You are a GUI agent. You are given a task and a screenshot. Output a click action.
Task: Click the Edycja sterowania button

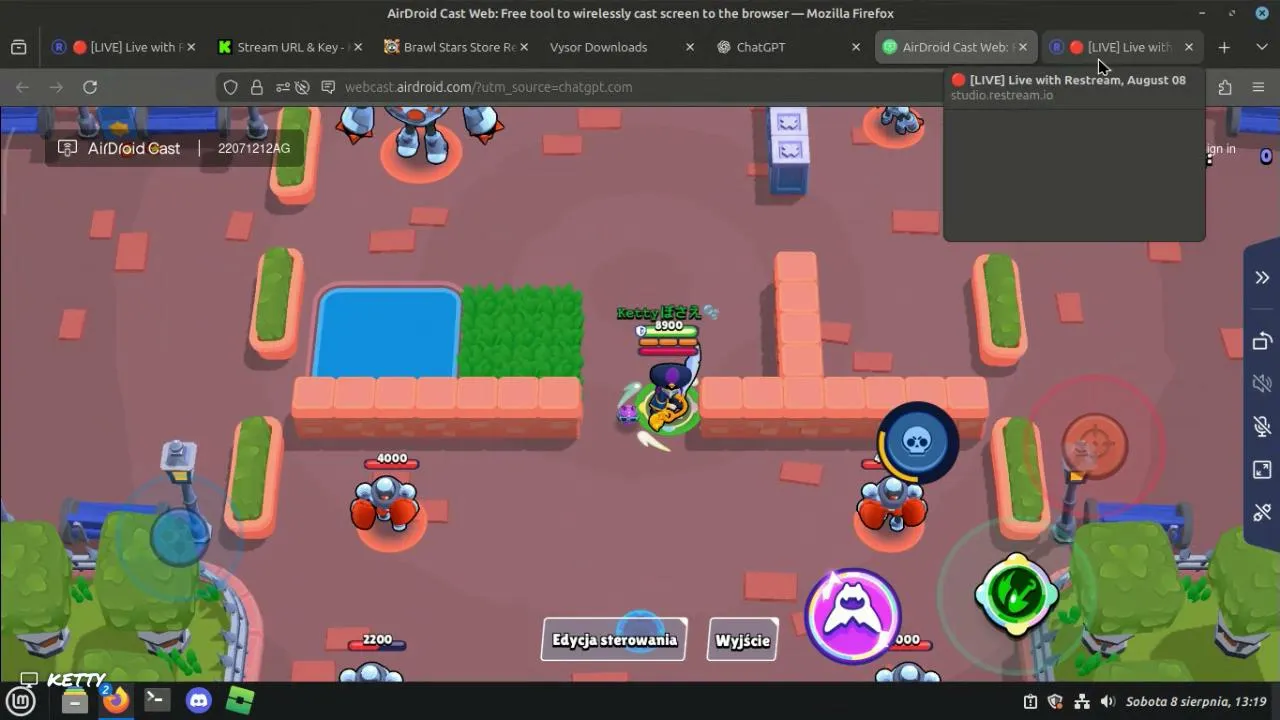click(x=614, y=640)
